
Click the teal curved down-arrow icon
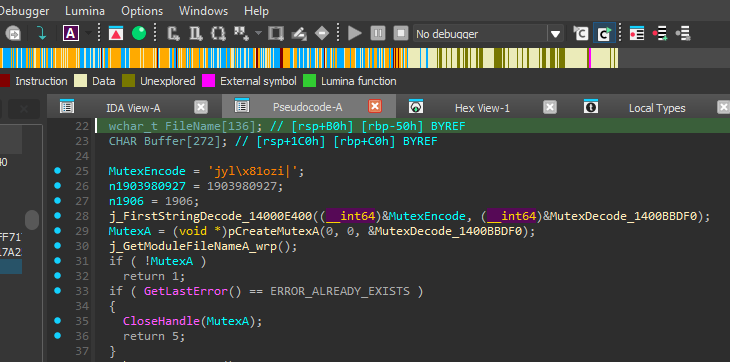pyautogui.click(x=42, y=34)
